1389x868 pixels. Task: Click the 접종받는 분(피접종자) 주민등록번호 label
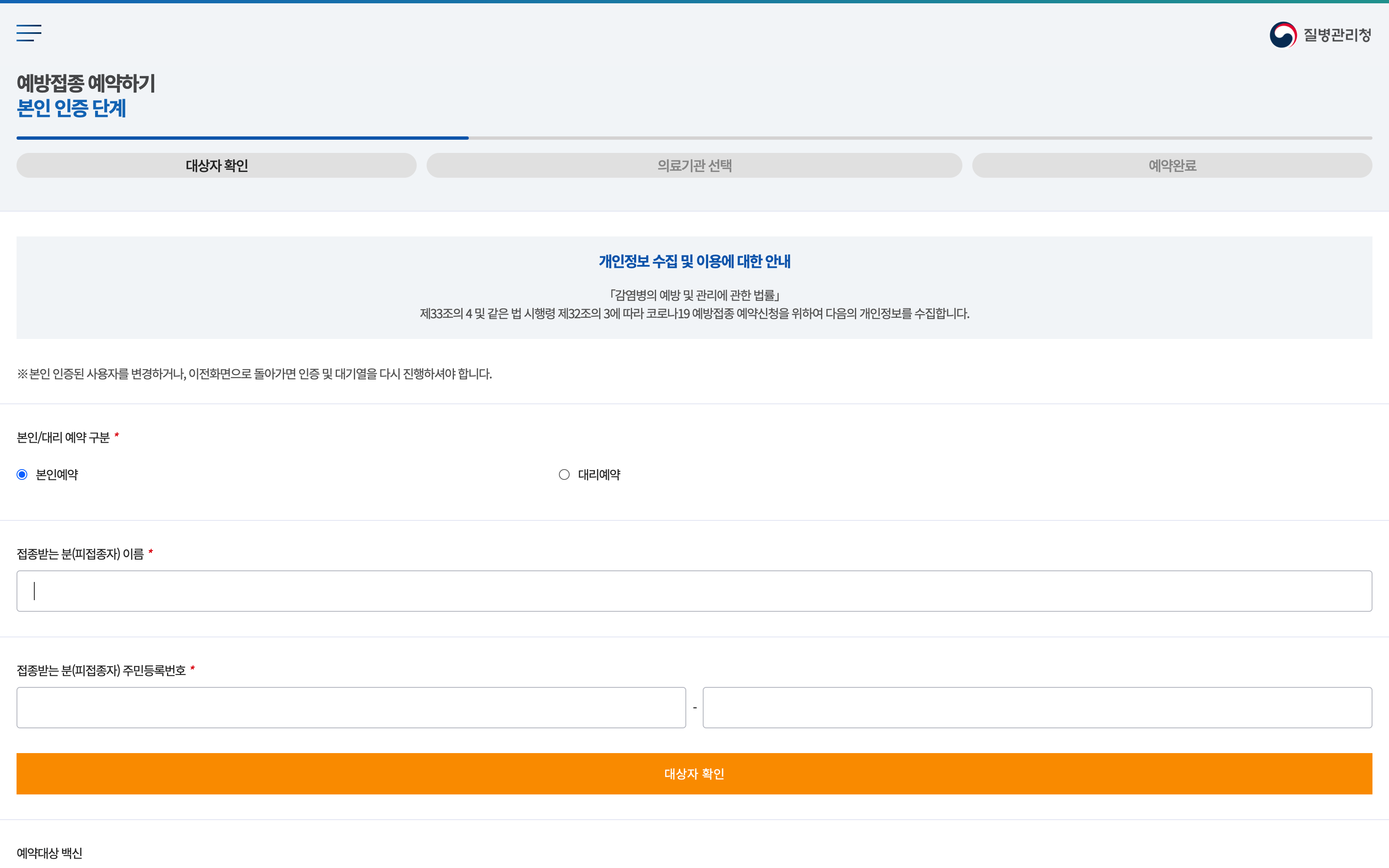tap(101, 670)
